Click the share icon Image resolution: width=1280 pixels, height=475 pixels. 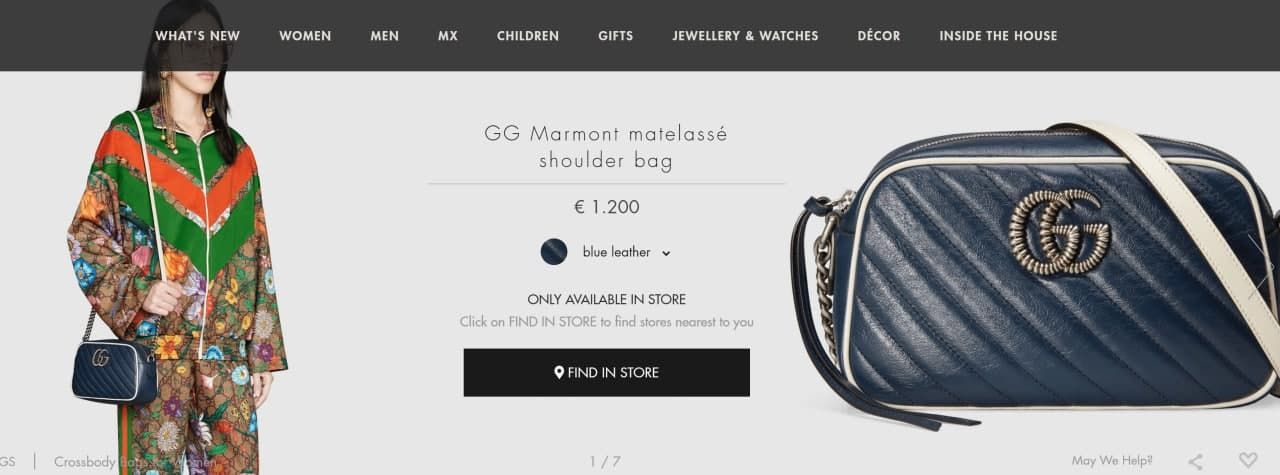(x=1195, y=461)
